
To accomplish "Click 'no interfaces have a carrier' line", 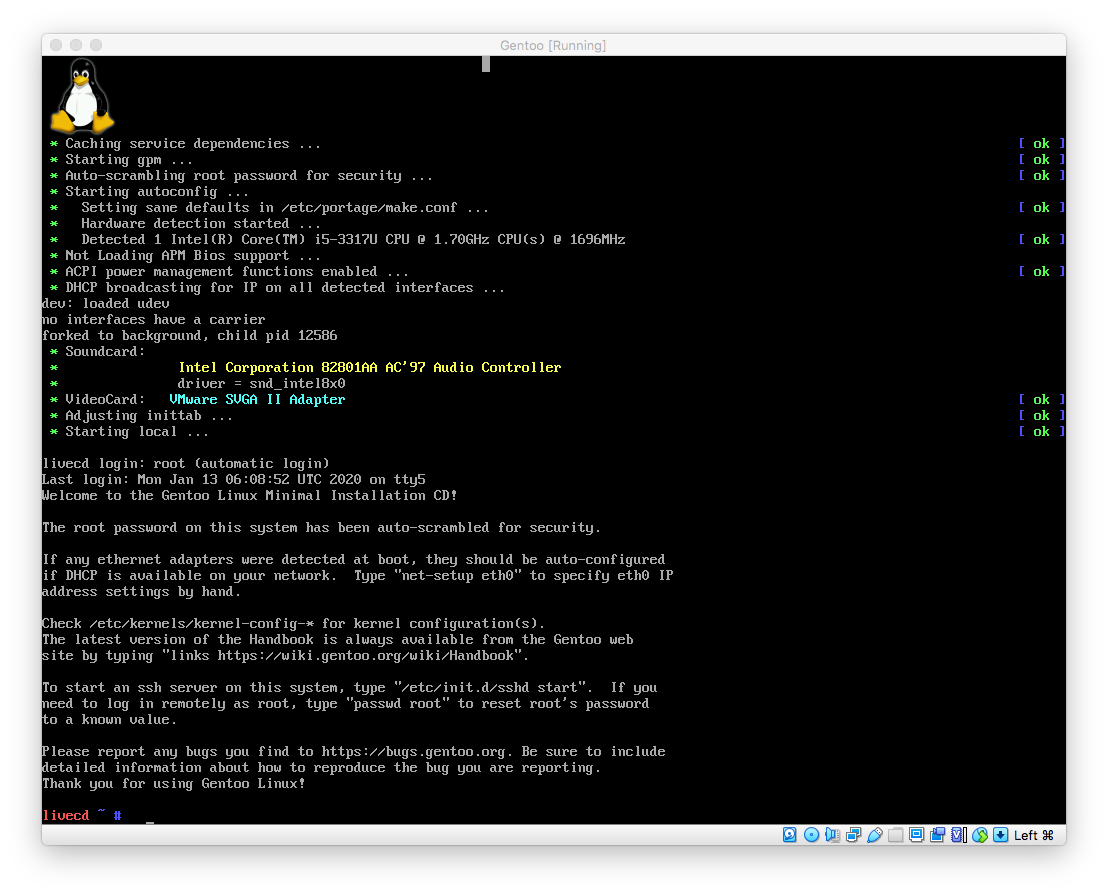I will click(x=154, y=319).
